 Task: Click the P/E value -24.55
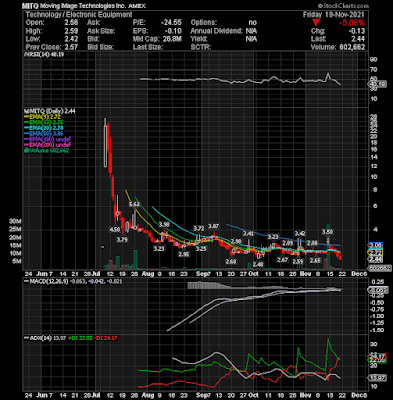[171, 22]
